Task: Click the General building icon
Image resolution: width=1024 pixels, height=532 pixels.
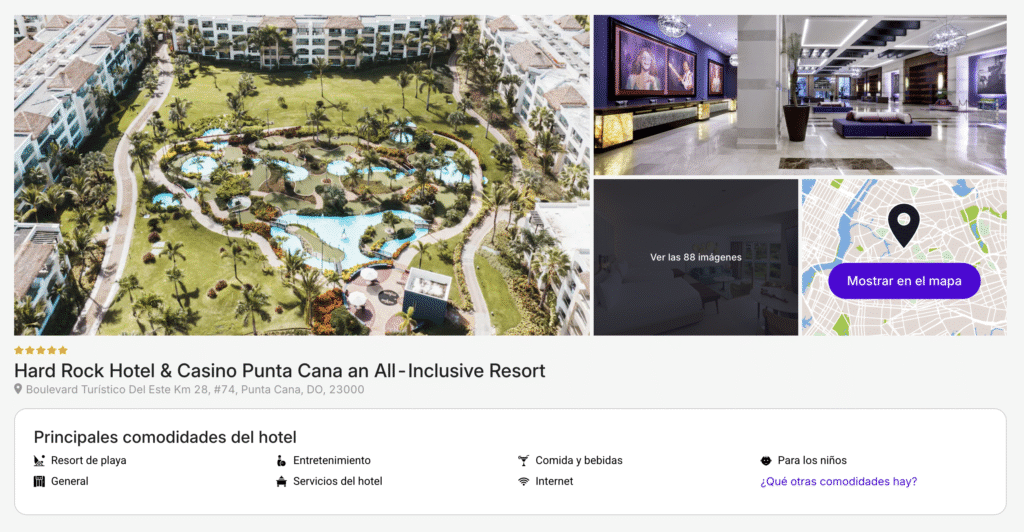Action: pos(39,482)
